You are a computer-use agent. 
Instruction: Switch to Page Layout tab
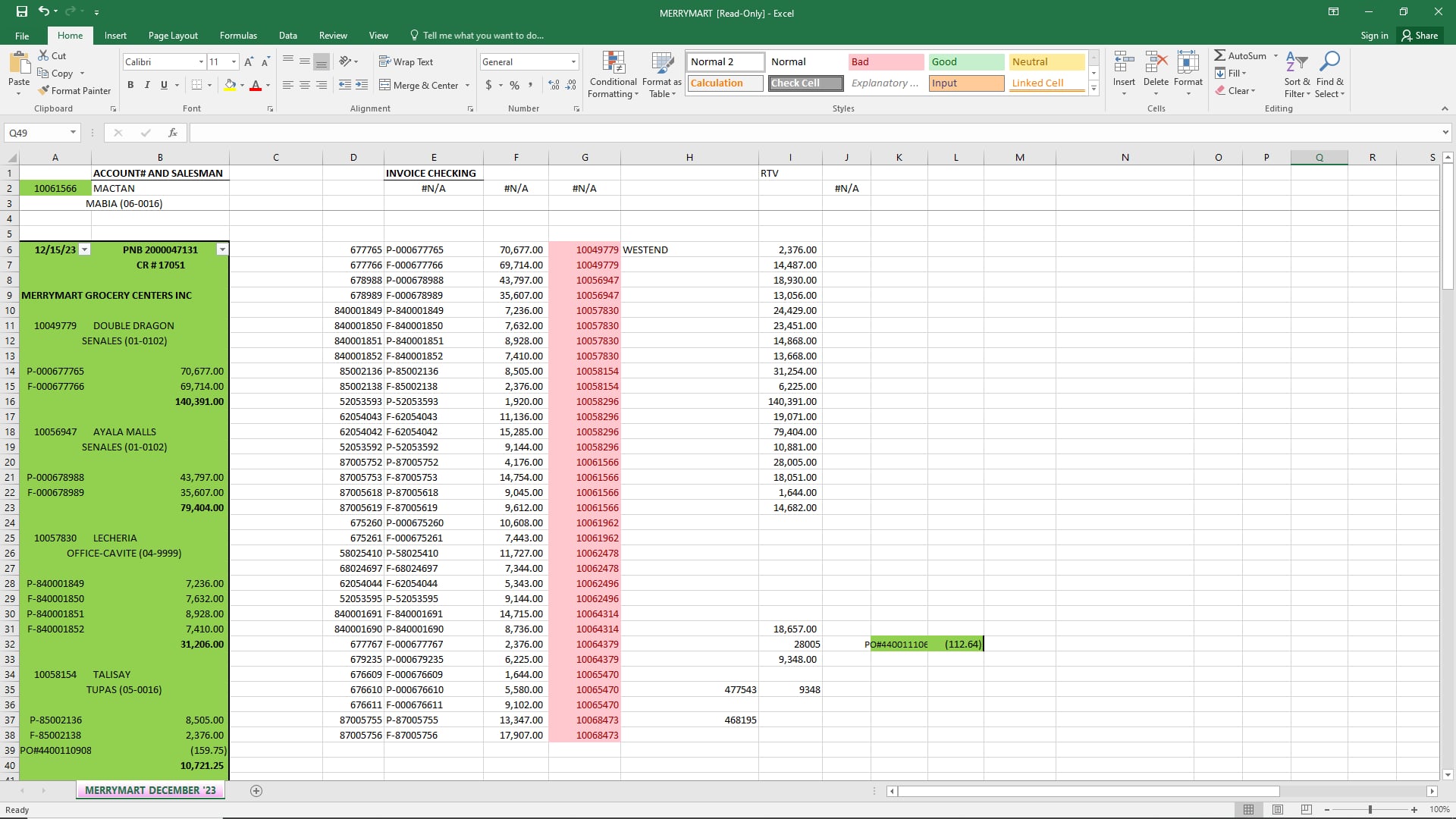pos(173,36)
